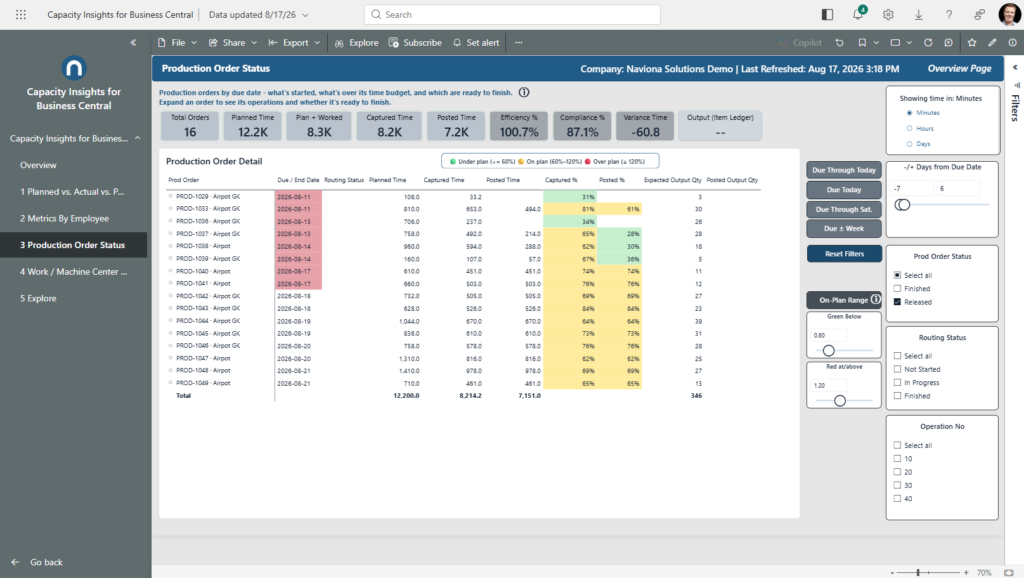The width and height of the screenshot is (1024, 578).
Task: Select the Hours radio button
Action: pyautogui.click(x=909, y=128)
